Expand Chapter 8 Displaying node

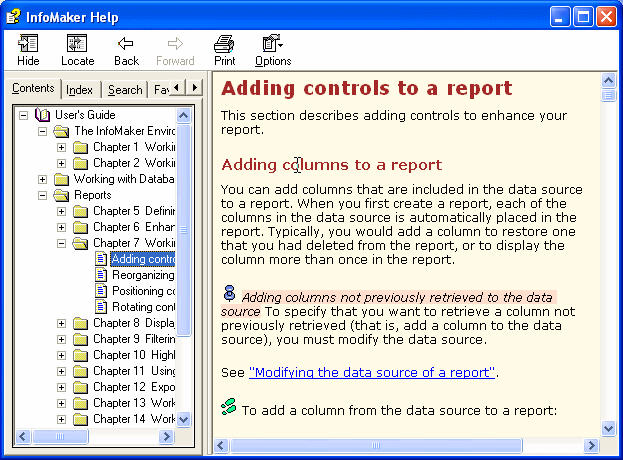61,323
